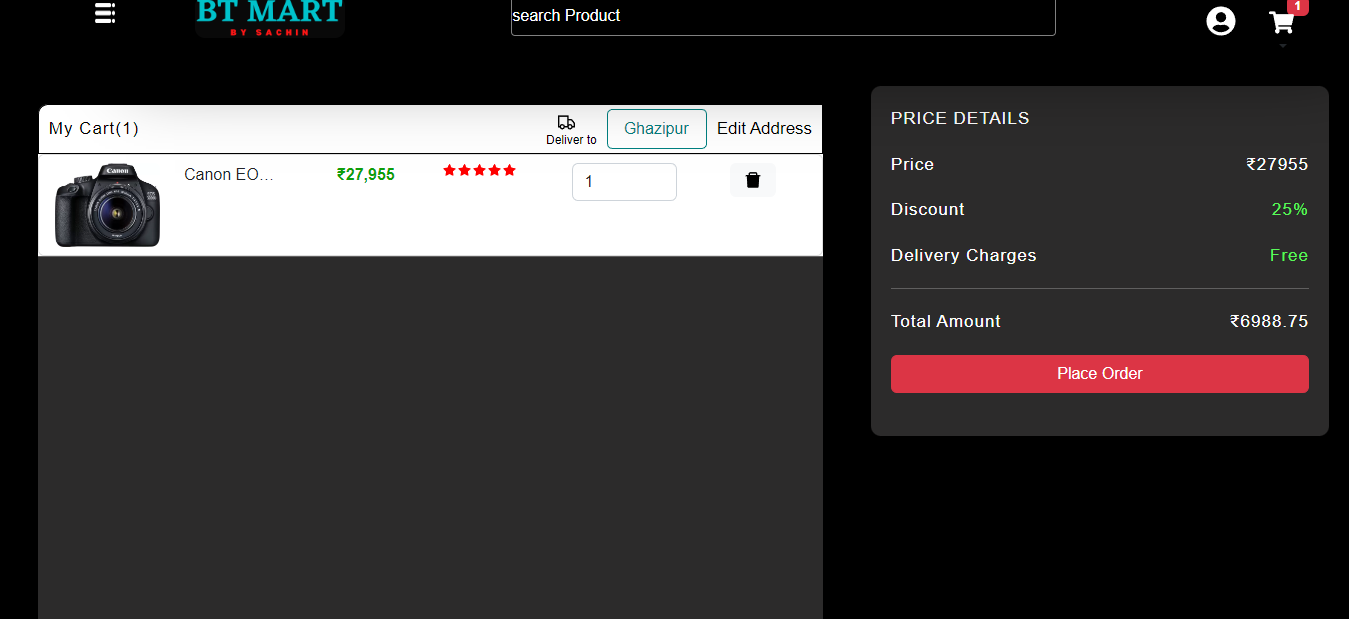The image size is (1349, 619).
Task: Remove the Canon camera using the trash icon
Action: [752, 180]
